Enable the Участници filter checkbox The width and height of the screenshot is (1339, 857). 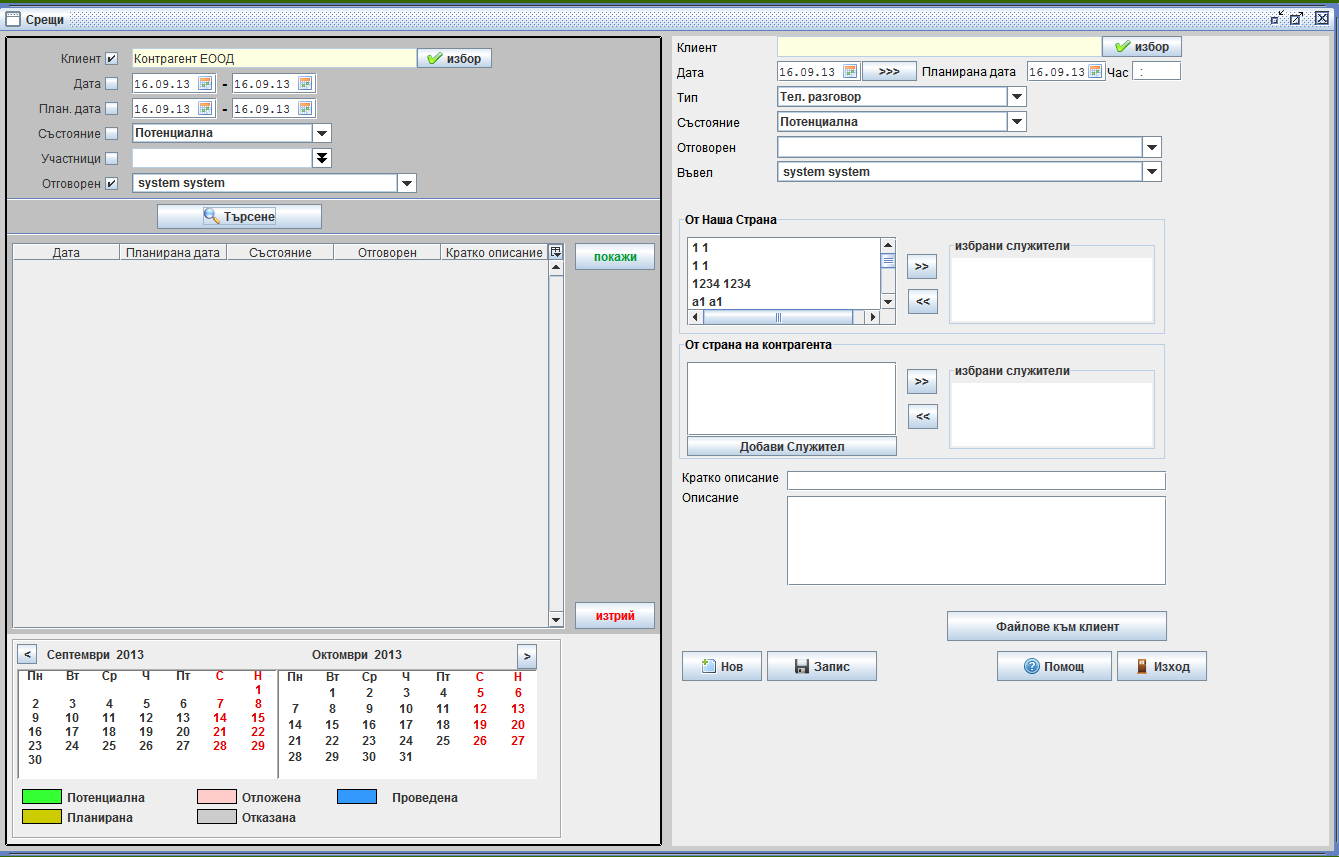[x=111, y=158]
